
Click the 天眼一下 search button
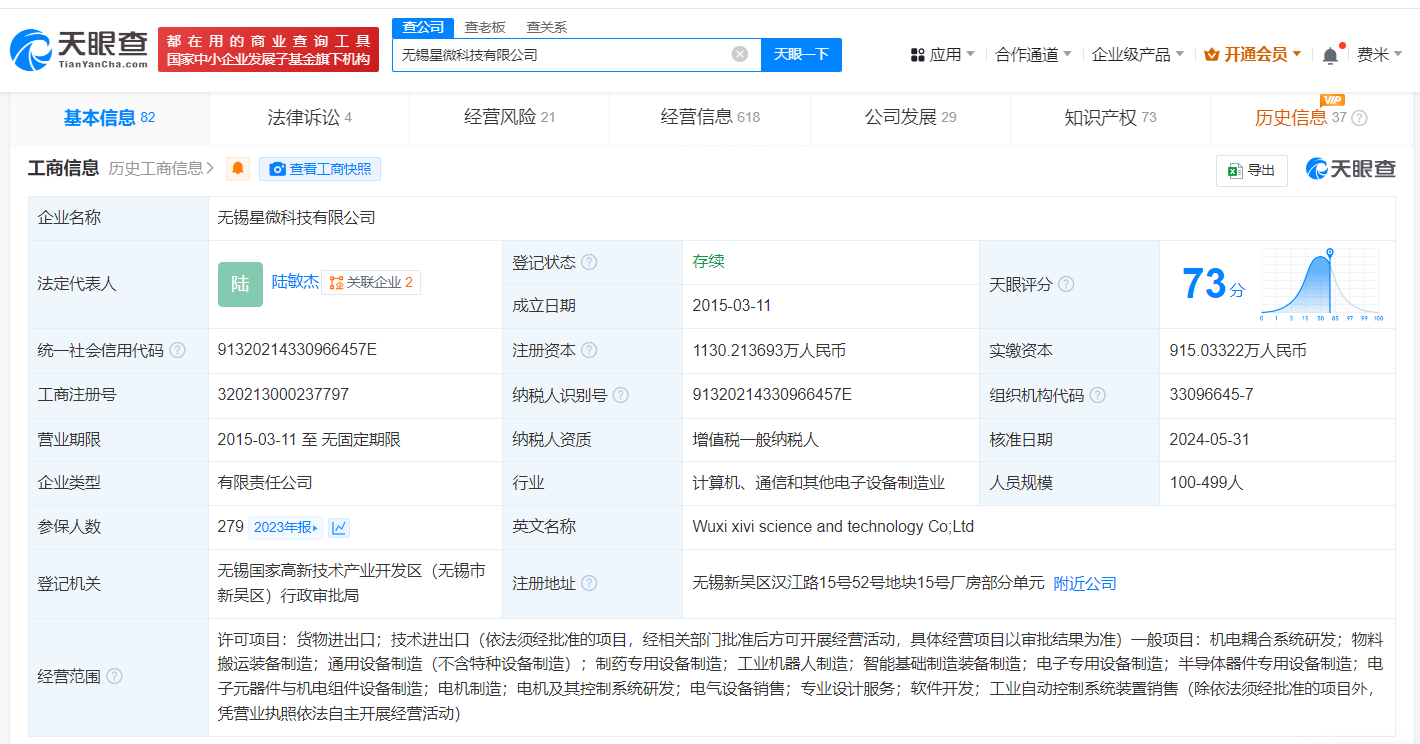801,55
